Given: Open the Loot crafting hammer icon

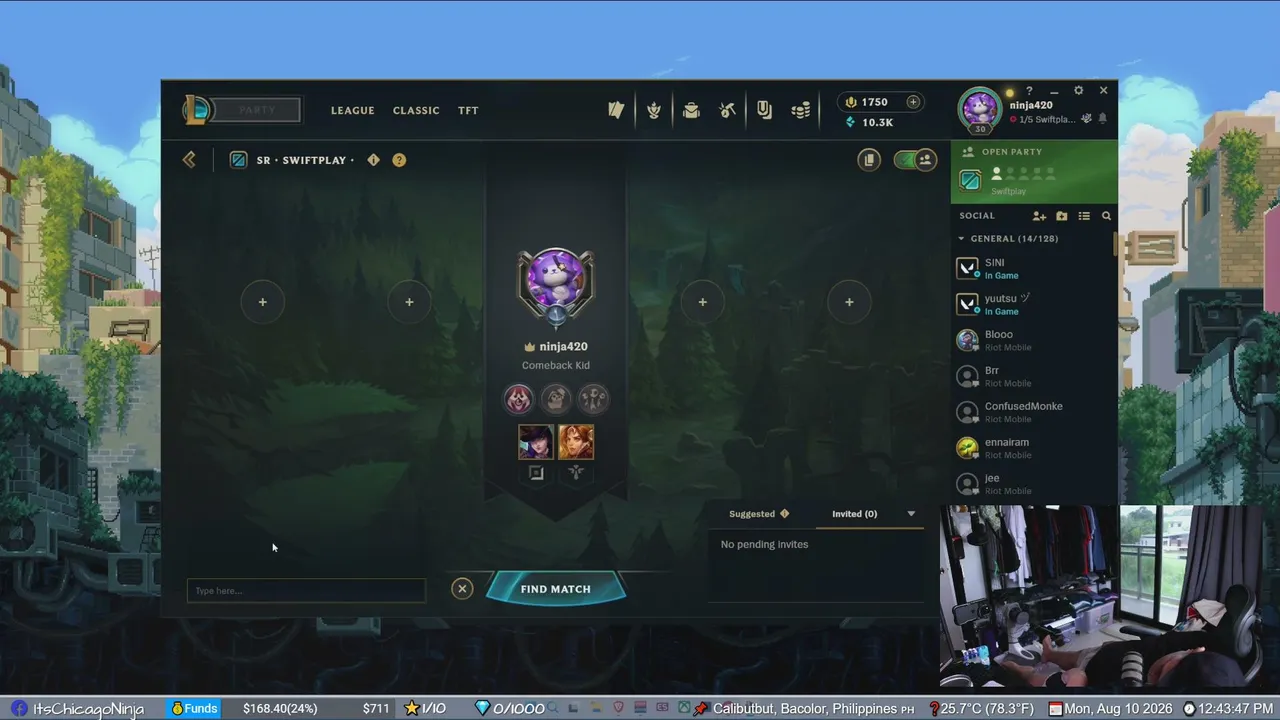Looking at the screenshot, I should coord(727,110).
